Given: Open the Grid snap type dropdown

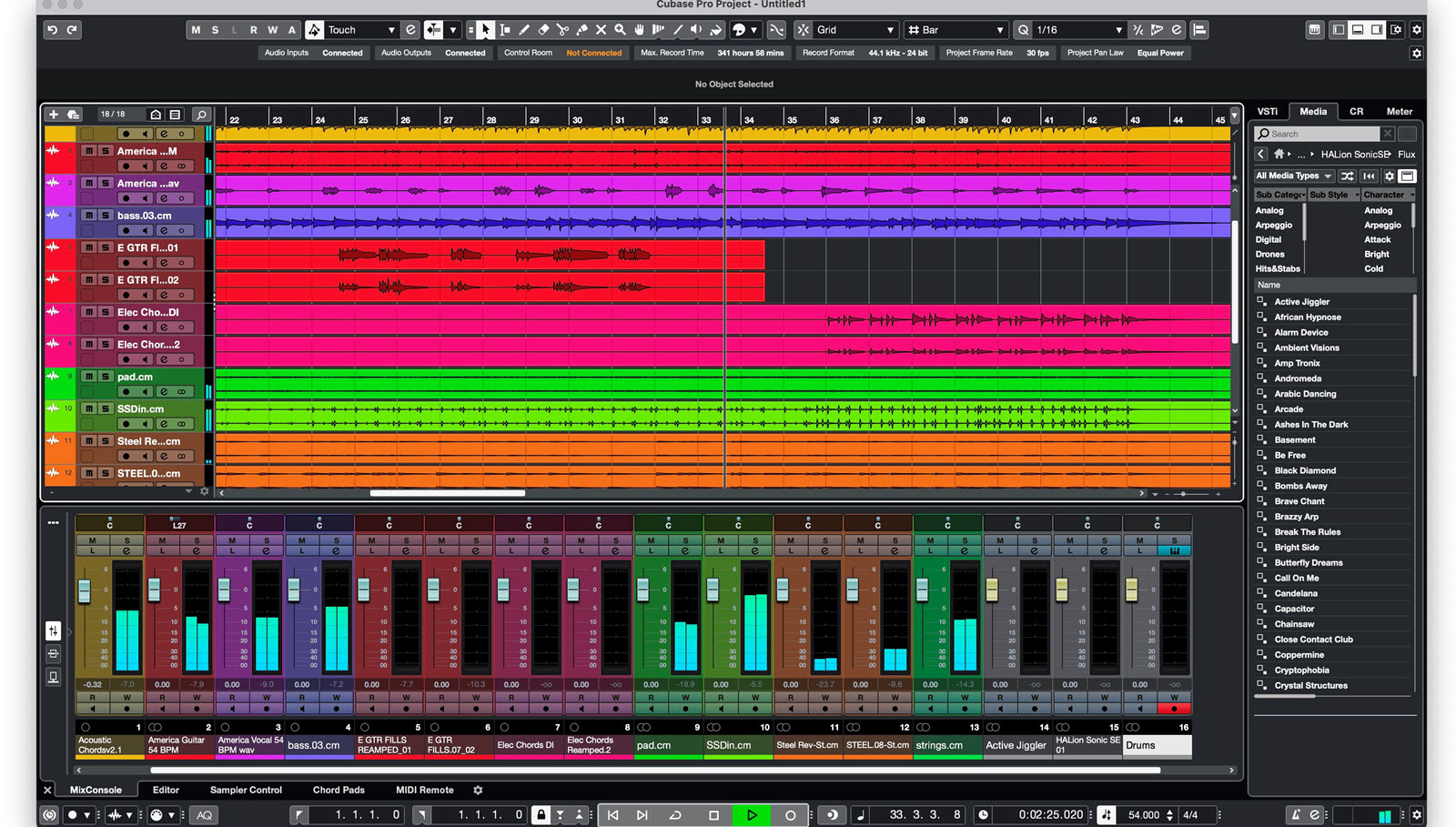Looking at the screenshot, I should pyautogui.click(x=855, y=30).
